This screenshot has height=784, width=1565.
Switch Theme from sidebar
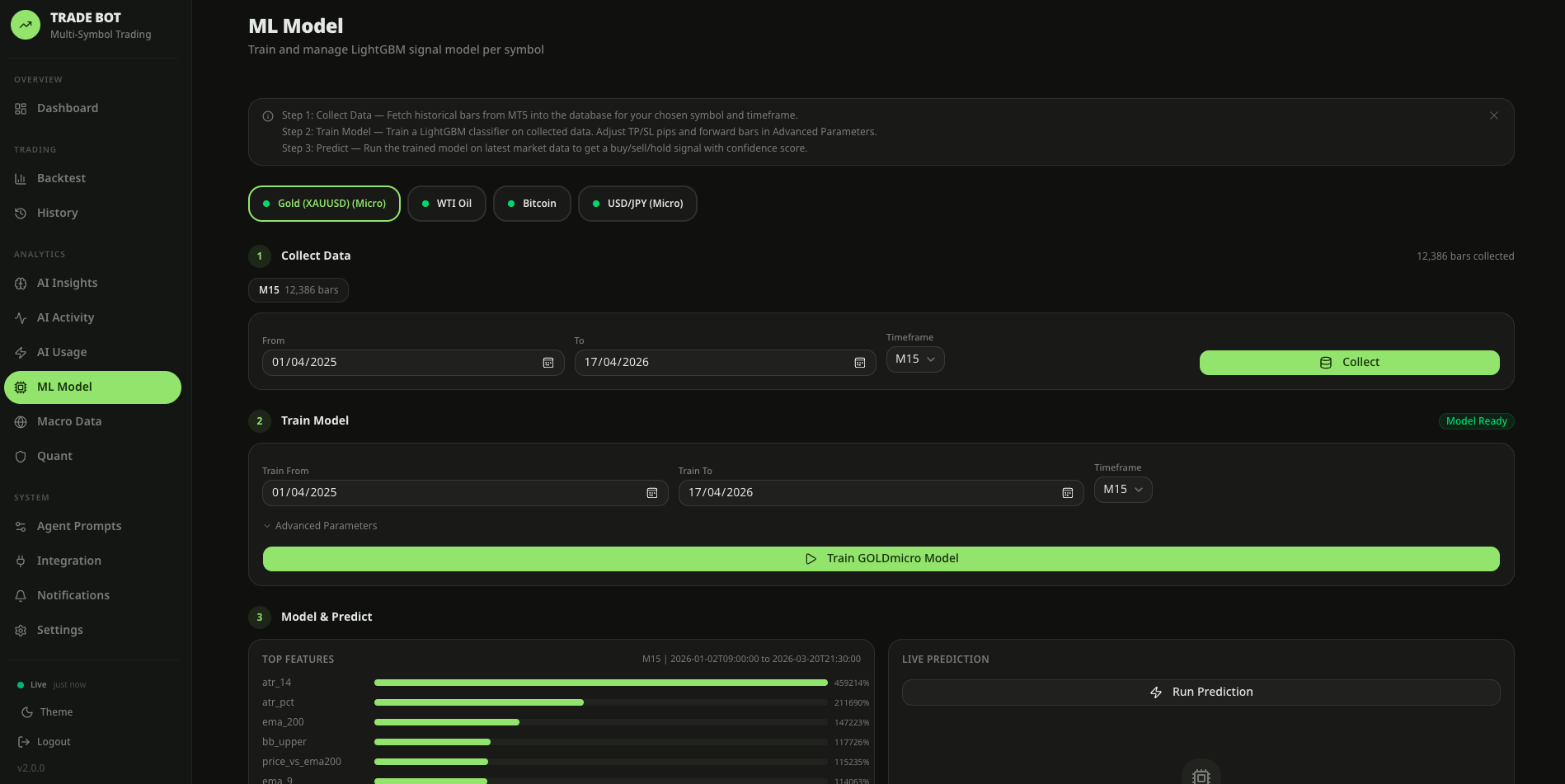click(47, 712)
